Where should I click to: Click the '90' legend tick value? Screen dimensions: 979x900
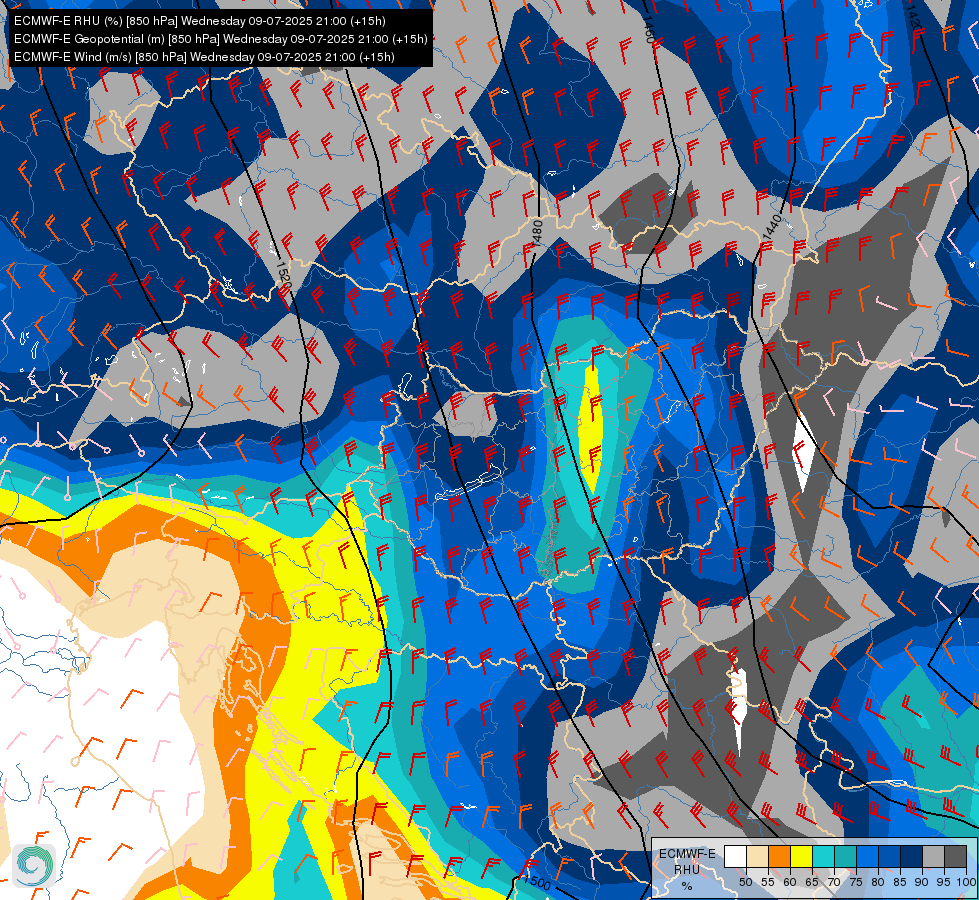pos(922,882)
